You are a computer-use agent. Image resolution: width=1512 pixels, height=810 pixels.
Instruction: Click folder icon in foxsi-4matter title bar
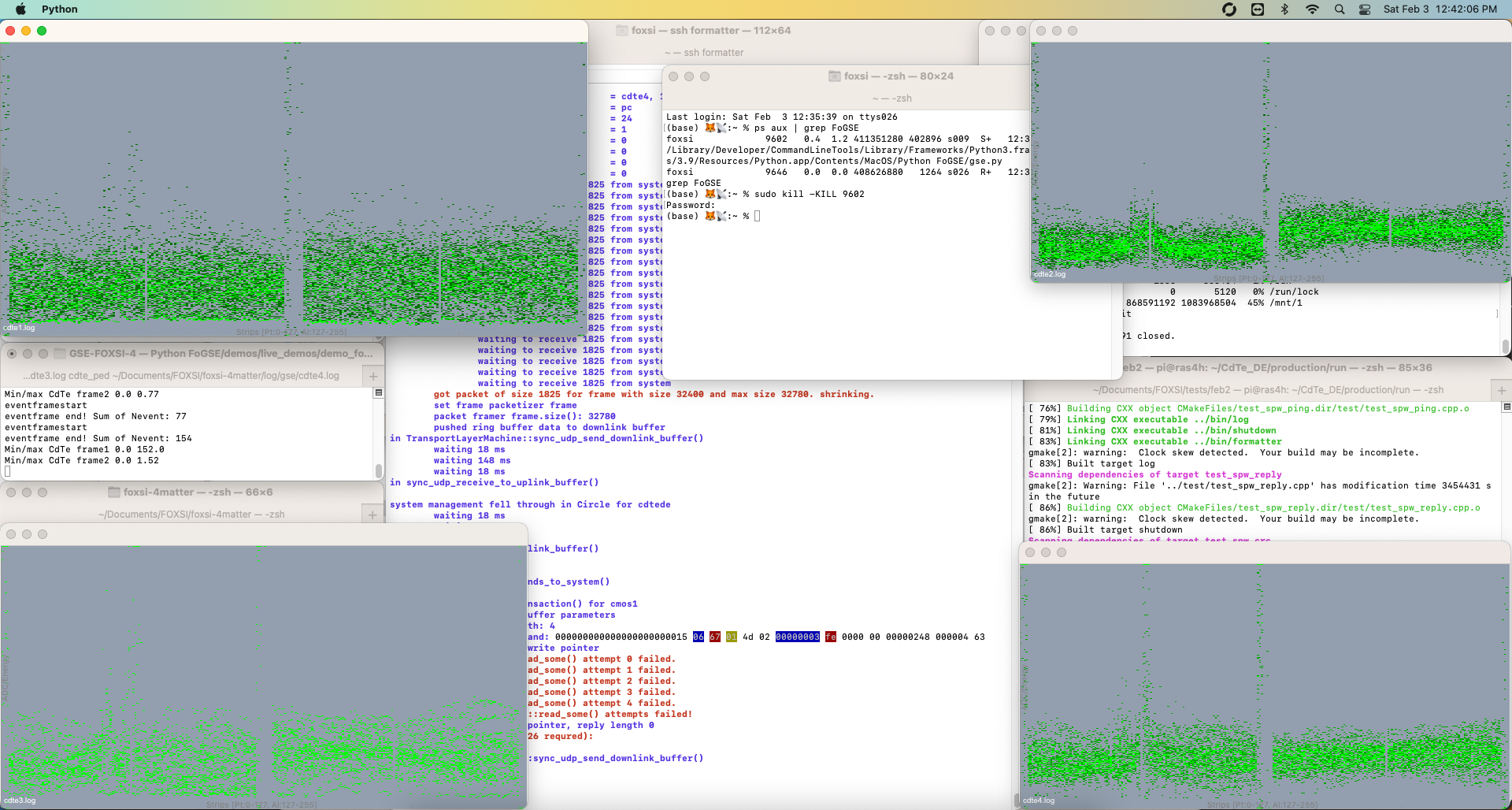coord(114,492)
